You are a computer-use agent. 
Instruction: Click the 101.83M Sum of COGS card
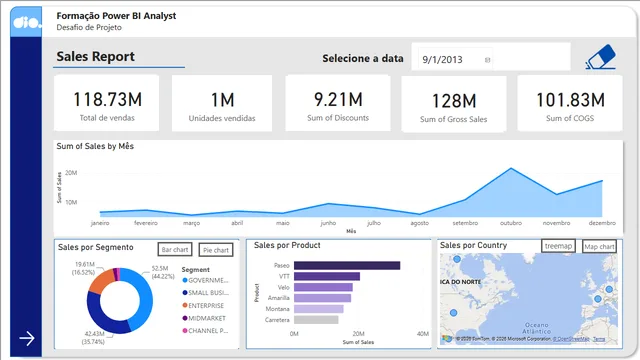point(570,103)
